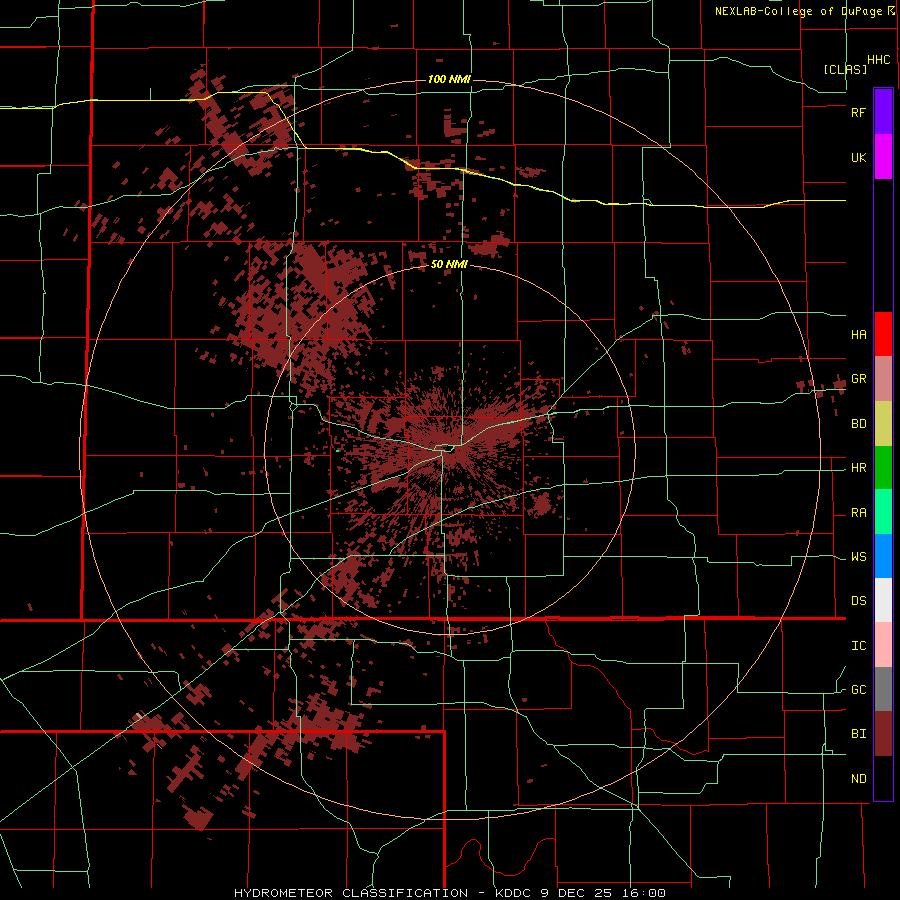Click the BD legend label
Screen dimensions: 900x900
(859, 424)
